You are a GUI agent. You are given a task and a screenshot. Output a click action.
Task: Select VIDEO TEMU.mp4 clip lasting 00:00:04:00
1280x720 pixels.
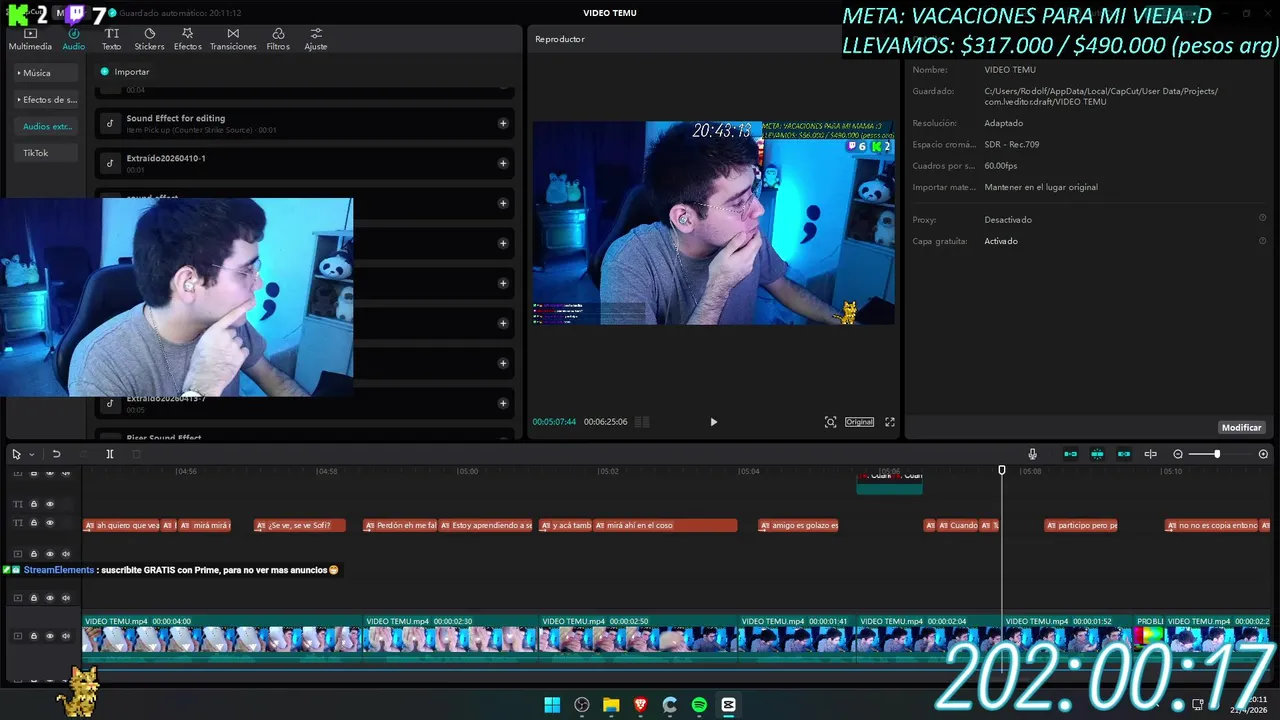pyautogui.click(x=222, y=636)
